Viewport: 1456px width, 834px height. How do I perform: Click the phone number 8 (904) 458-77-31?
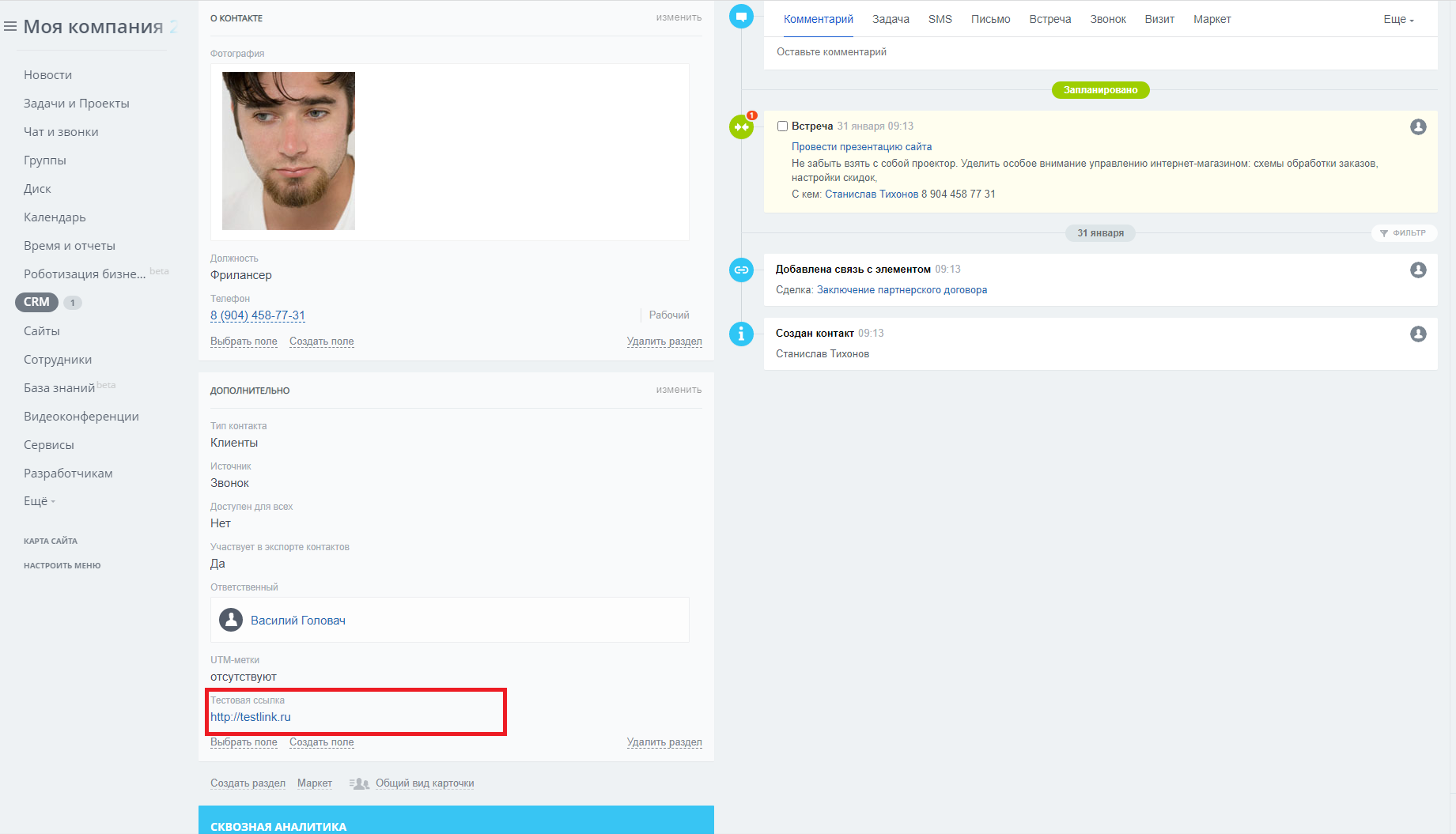click(x=258, y=315)
